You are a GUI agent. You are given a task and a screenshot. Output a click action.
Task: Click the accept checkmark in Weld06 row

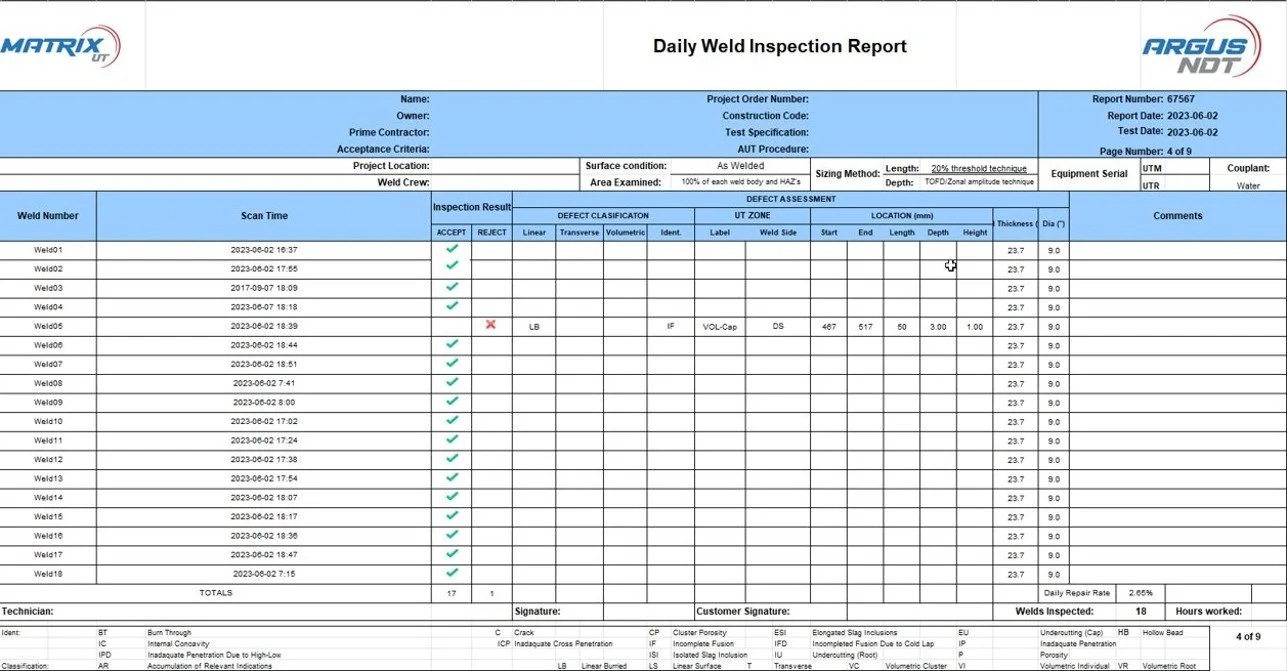pos(451,343)
